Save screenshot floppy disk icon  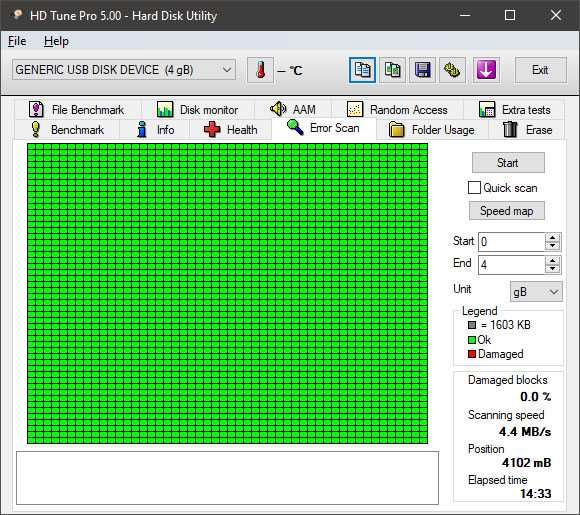422,70
